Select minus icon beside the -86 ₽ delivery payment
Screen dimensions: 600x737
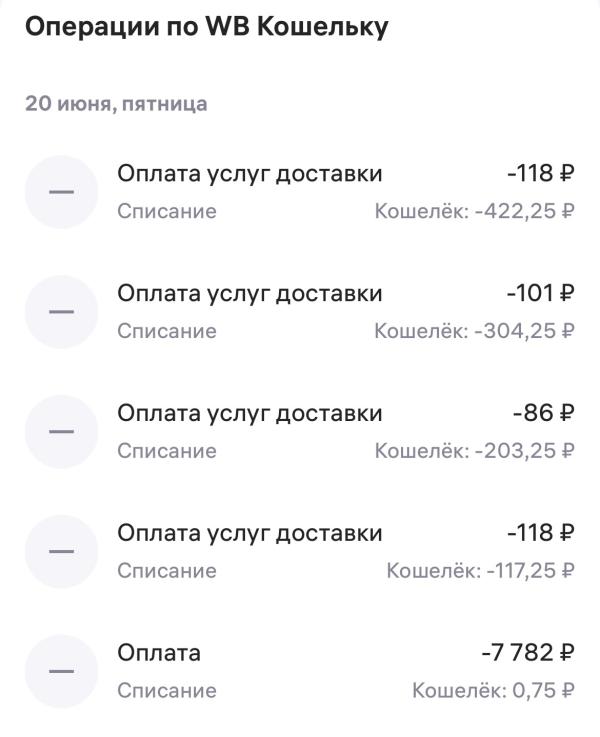point(61,432)
